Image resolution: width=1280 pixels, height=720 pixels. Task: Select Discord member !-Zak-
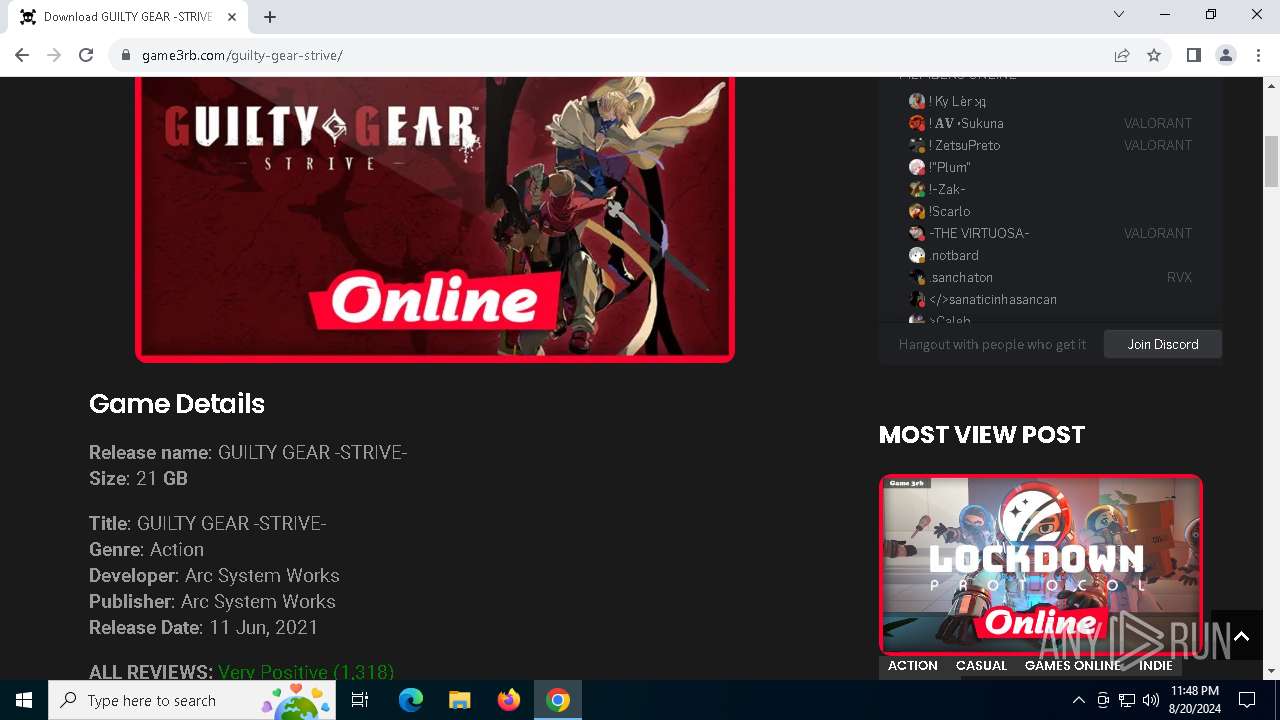937,189
